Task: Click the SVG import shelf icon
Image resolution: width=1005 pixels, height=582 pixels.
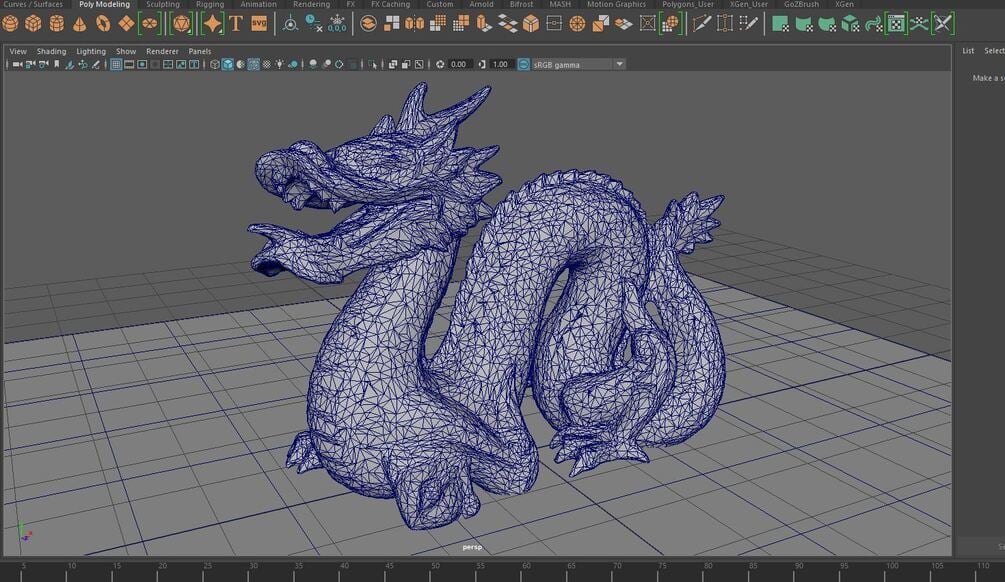Action: [x=259, y=24]
